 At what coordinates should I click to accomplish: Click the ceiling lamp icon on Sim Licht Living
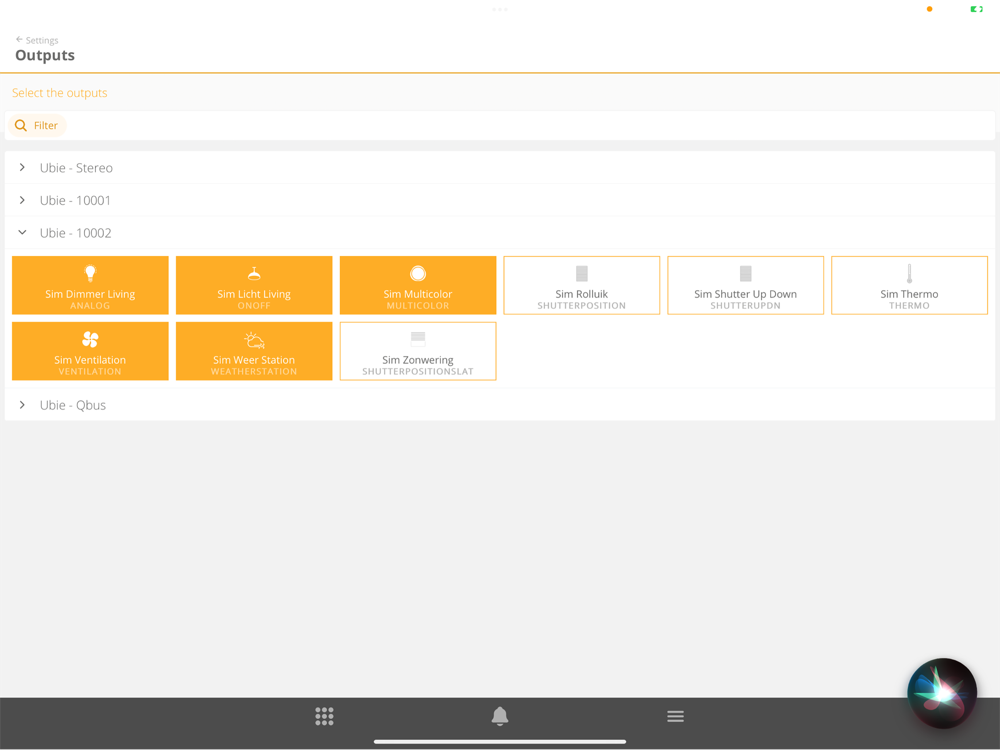[x=254, y=274]
